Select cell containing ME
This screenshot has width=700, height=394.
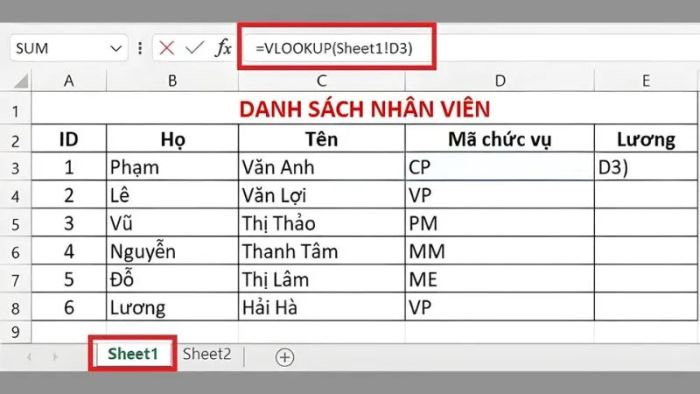click(500, 279)
